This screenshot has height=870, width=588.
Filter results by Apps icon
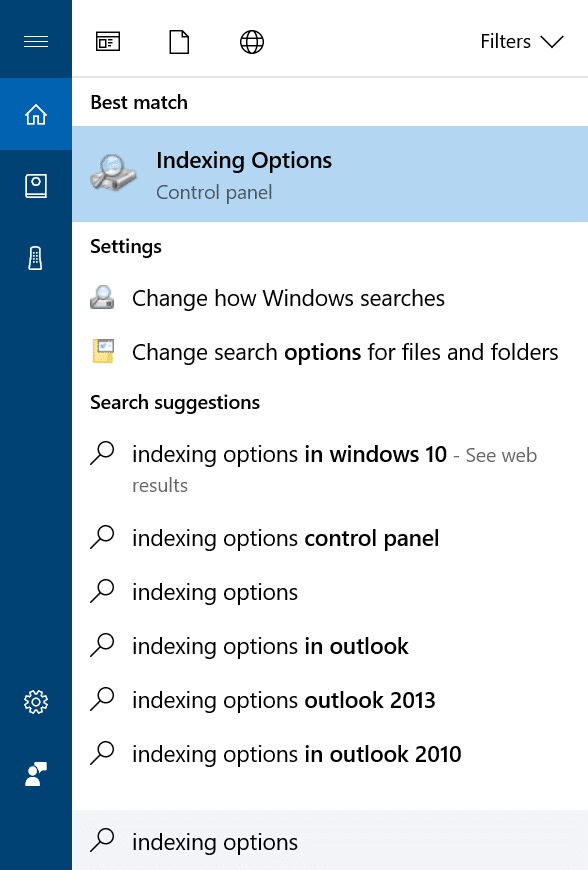pos(108,42)
